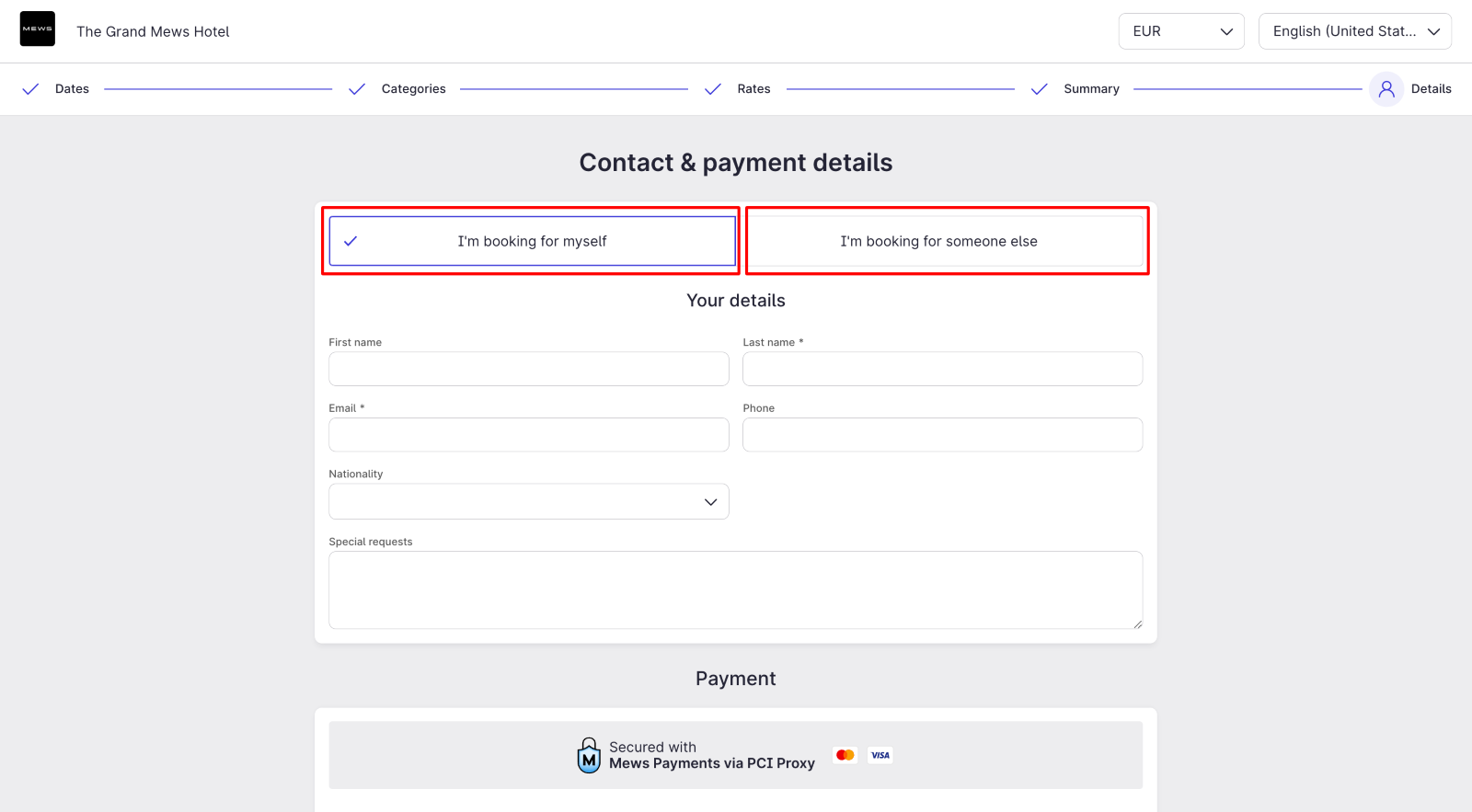Click the Details step person icon
This screenshot has height=812, width=1472.
[1386, 89]
